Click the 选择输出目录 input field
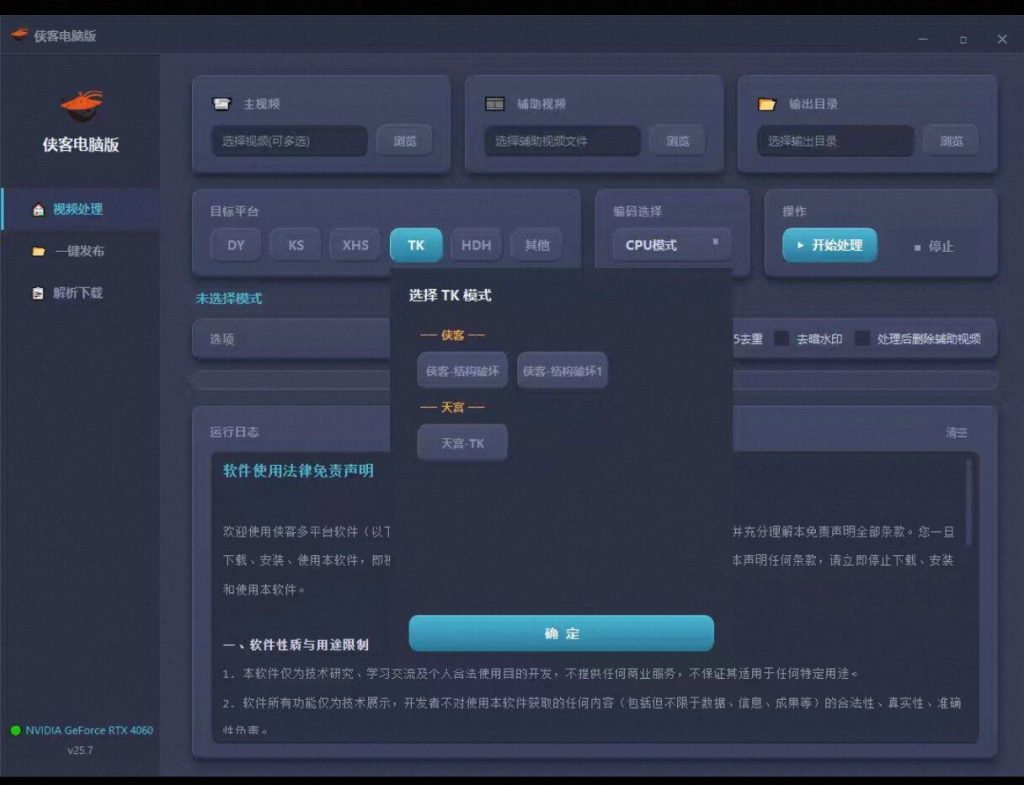Viewport: 1024px width, 785px height. [x=835, y=141]
